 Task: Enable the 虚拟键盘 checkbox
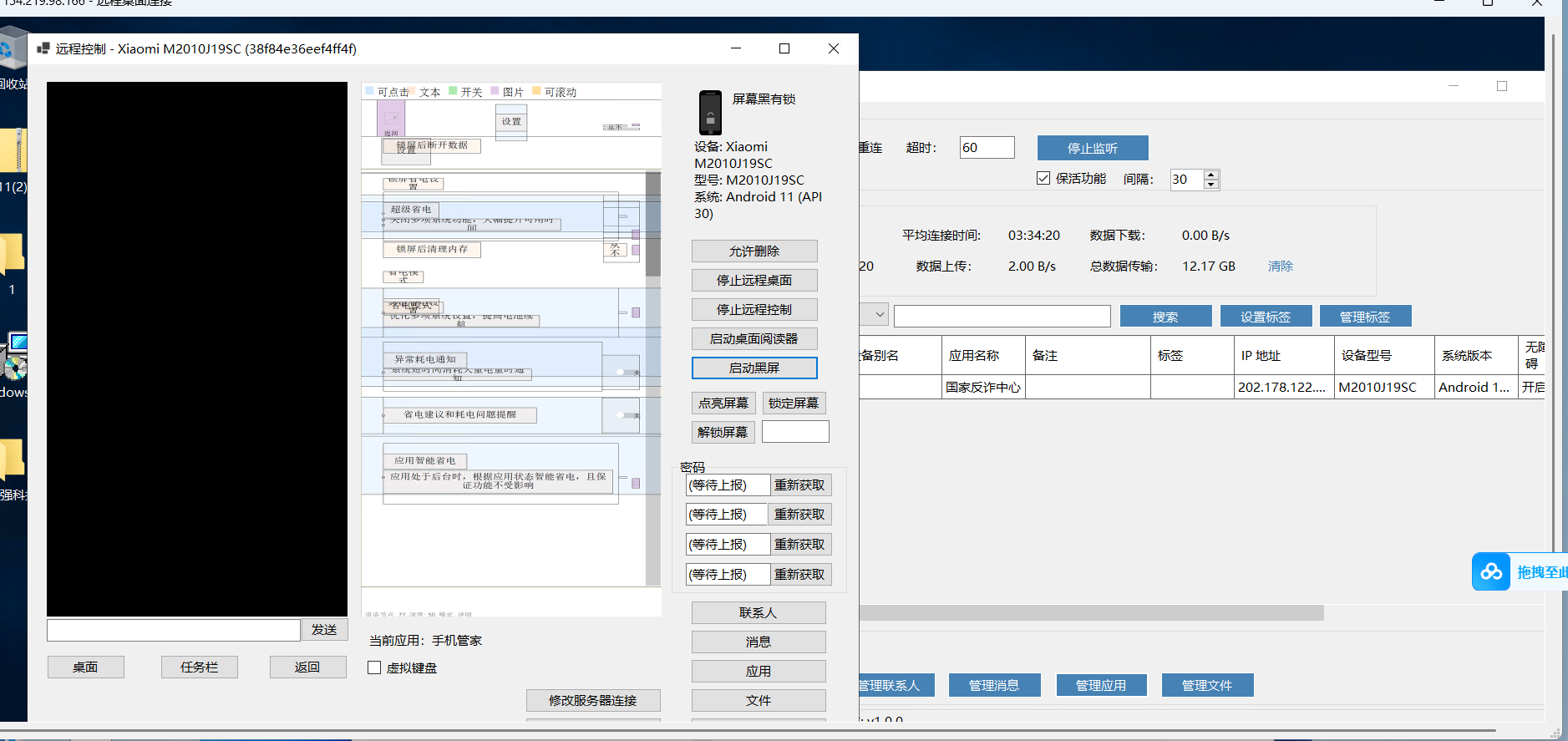[x=374, y=667]
